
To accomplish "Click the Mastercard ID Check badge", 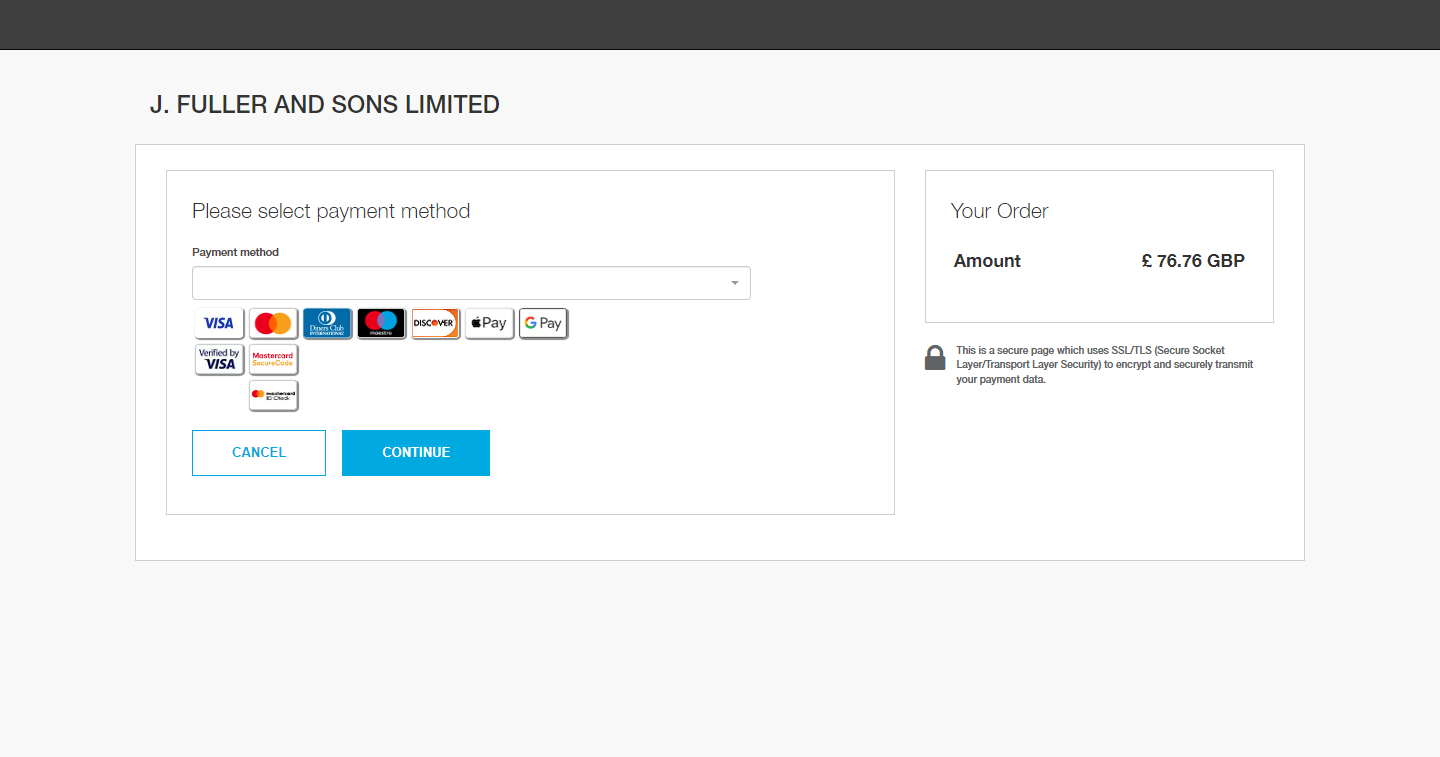I will pyautogui.click(x=273, y=395).
